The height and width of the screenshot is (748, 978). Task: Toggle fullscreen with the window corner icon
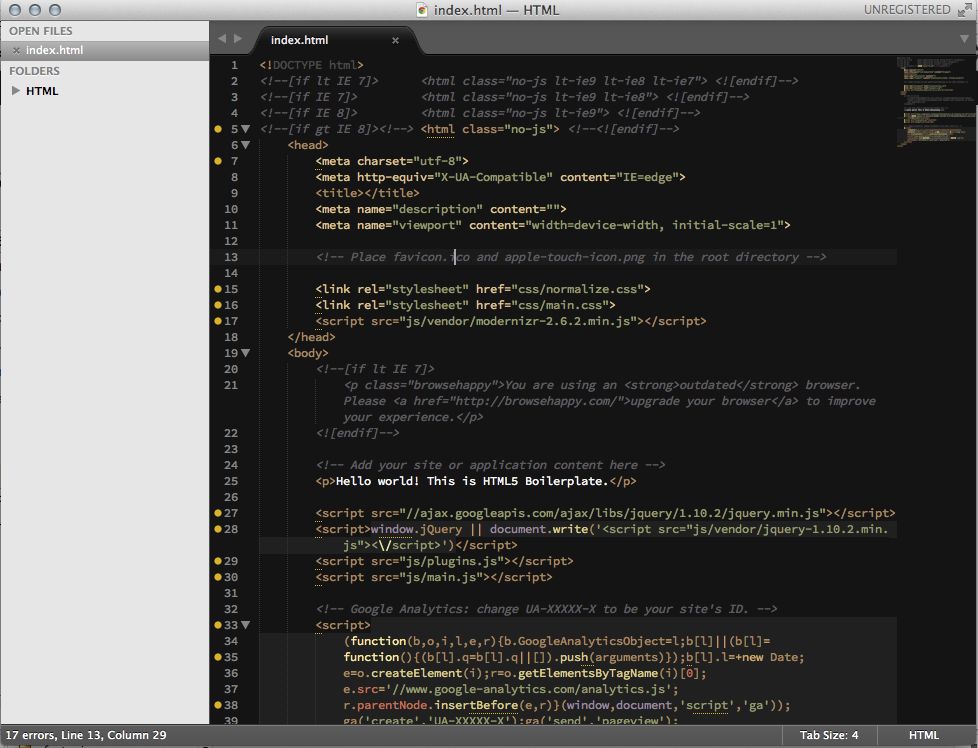pos(964,10)
